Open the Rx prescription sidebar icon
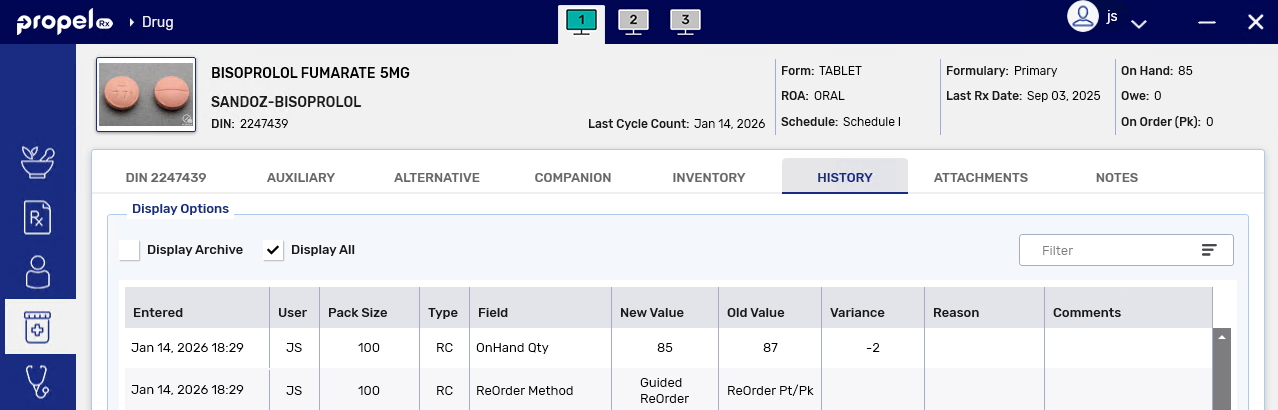The height and width of the screenshot is (410, 1278). pyautogui.click(x=38, y=217)
